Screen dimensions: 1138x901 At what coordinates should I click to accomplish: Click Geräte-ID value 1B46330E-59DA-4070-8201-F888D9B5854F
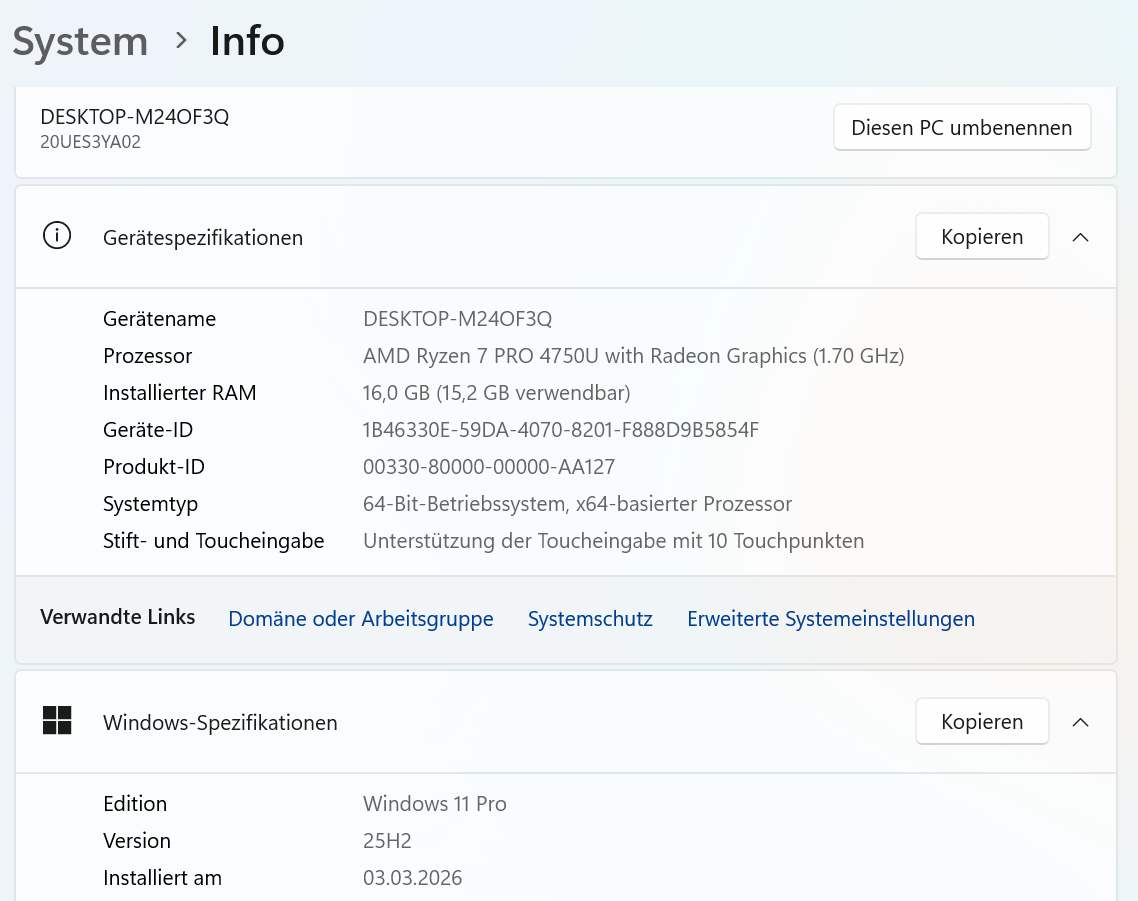tap(561, 430)
